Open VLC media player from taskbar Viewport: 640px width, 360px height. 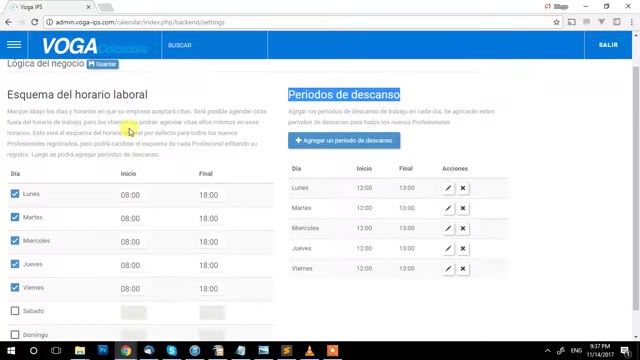click(x=309, y=351)
